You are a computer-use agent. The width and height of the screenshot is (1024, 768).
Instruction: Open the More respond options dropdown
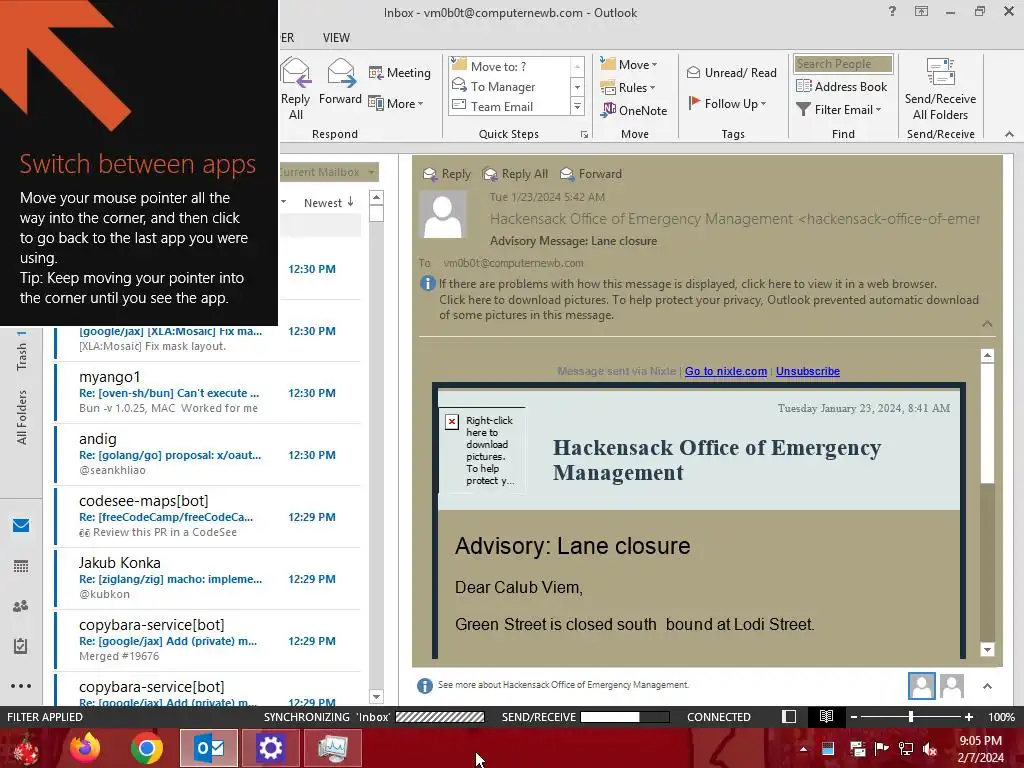tap(396, 103)
